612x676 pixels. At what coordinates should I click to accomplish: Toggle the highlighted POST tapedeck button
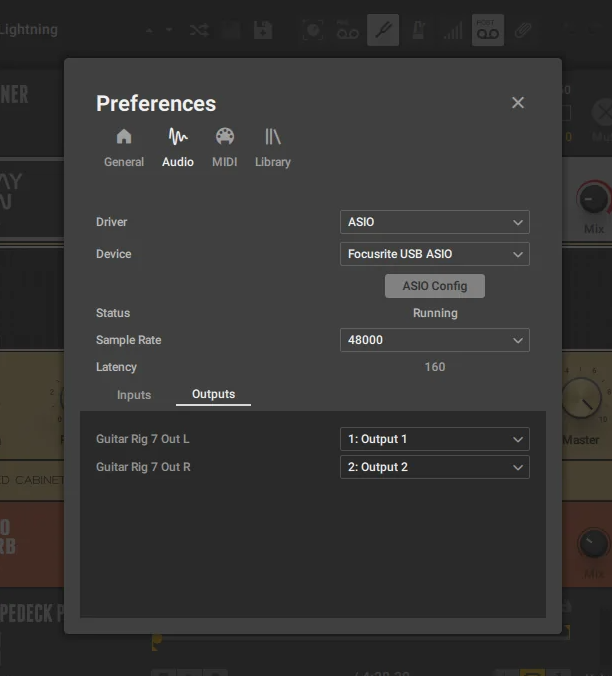pos(487,30)
